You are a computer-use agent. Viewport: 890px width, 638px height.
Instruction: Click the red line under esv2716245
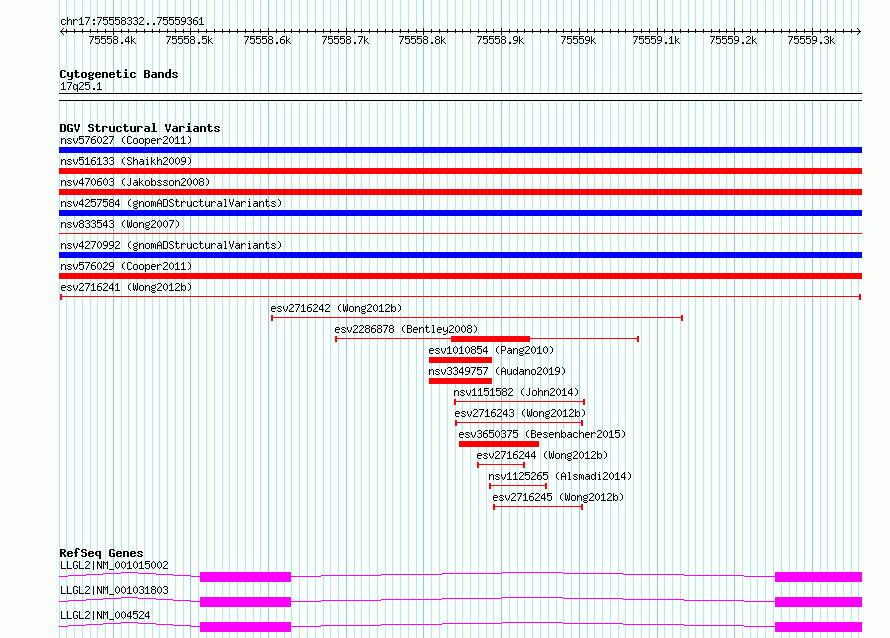pos(538,507)
